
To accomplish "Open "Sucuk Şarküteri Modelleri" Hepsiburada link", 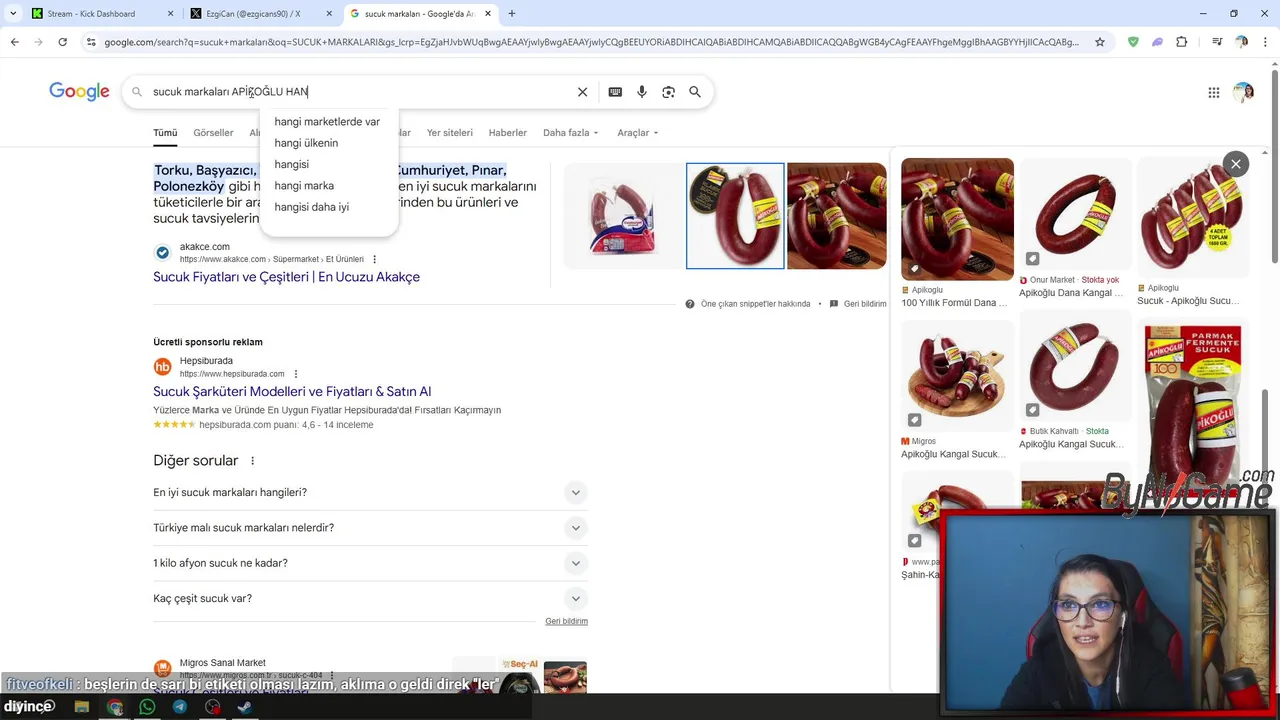I will (x=292, y=392).
